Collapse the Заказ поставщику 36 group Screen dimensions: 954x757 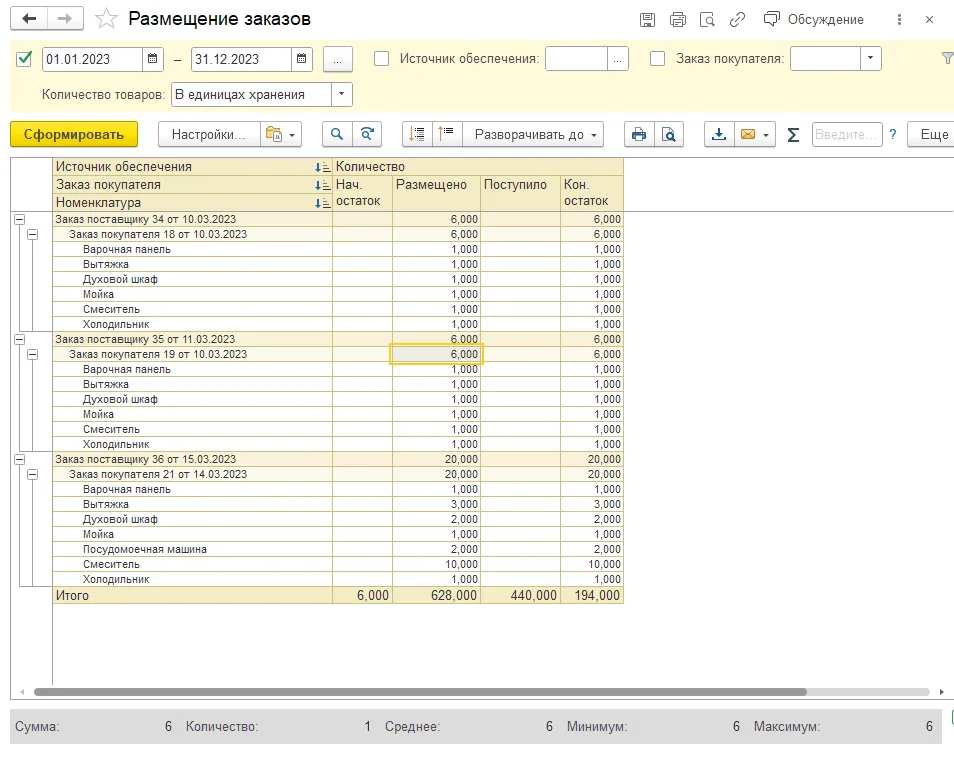(x=19, y=459)
